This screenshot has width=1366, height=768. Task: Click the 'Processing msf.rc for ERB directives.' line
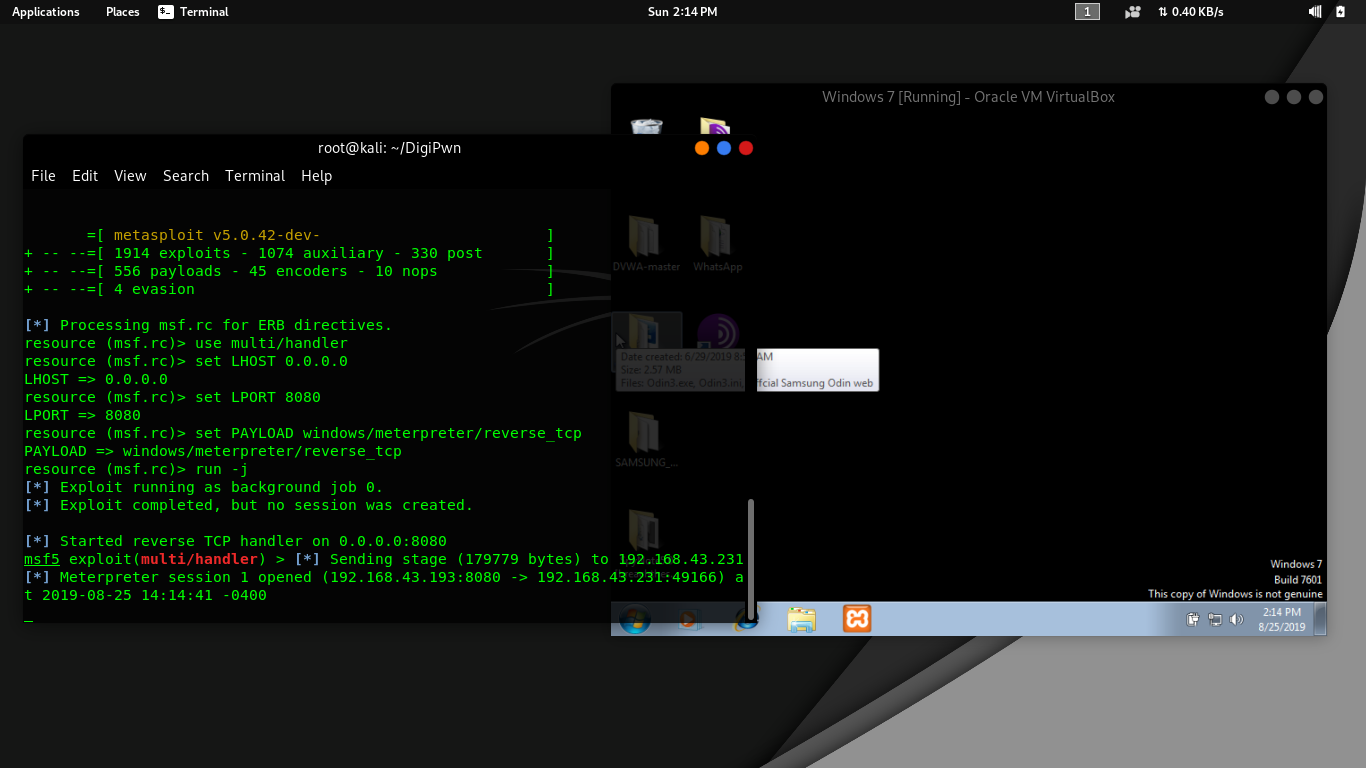tap(208, 326)
